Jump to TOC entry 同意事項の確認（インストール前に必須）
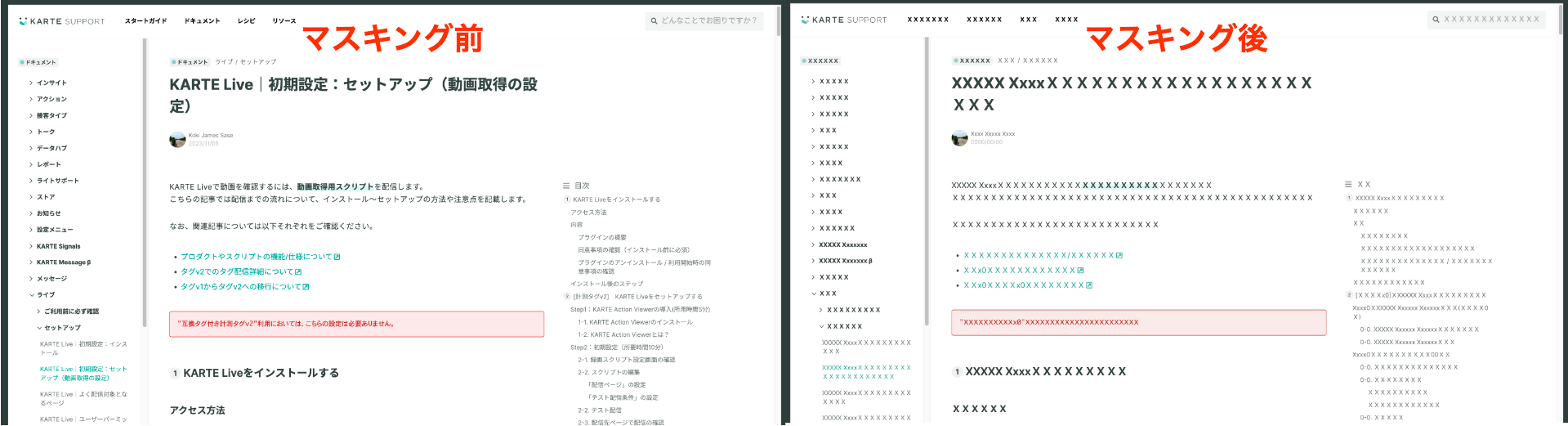 633,250
